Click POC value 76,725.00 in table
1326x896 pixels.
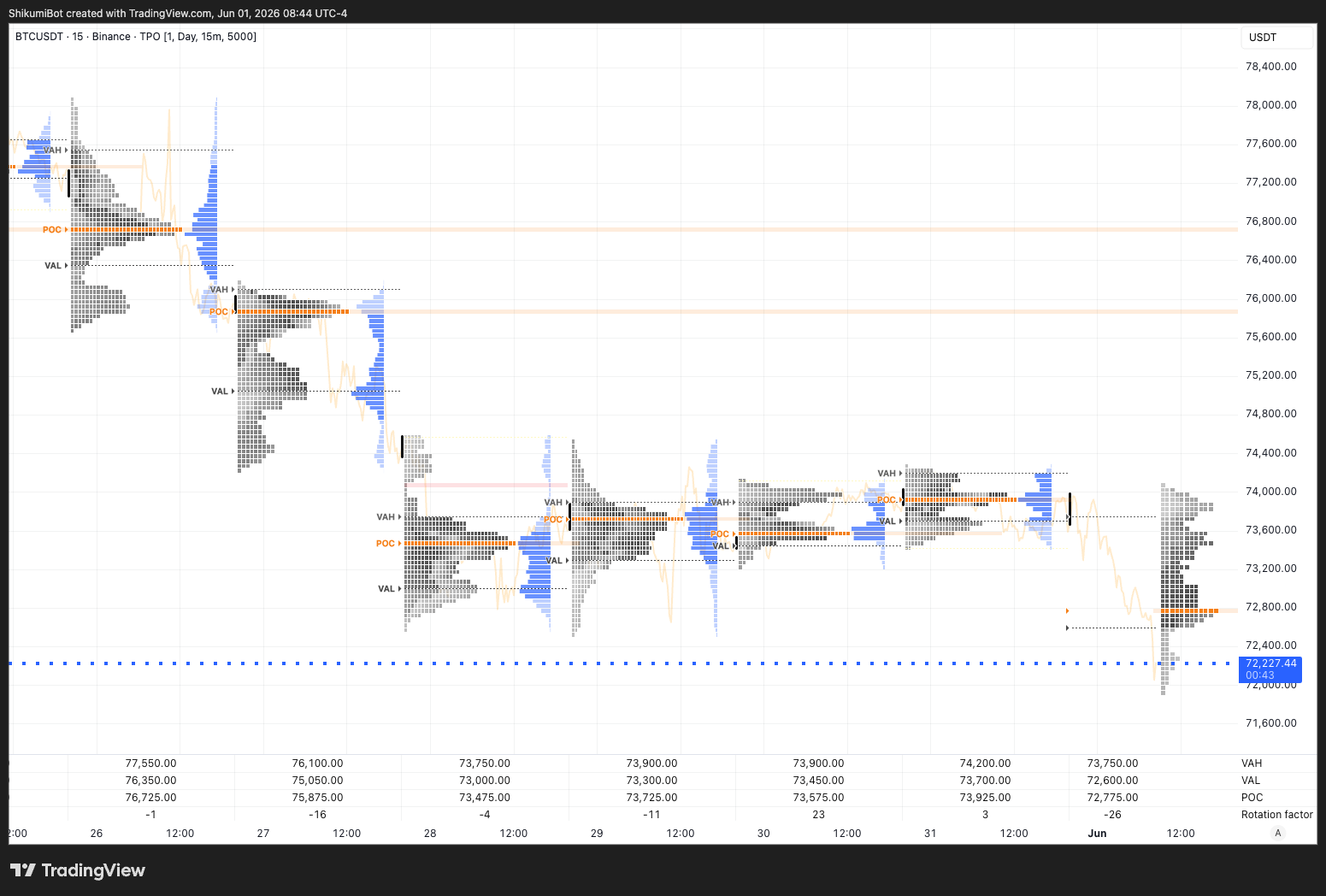151,798
